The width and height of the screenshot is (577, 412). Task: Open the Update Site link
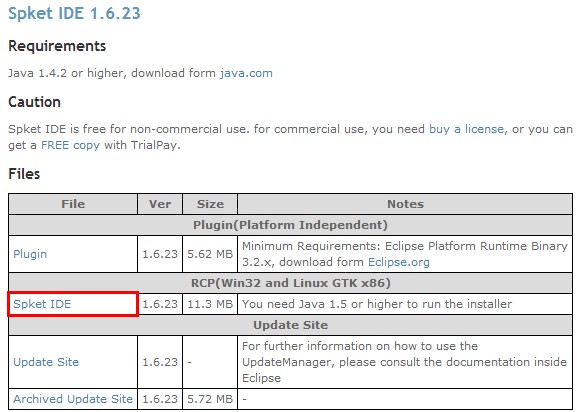coord(46,362)
